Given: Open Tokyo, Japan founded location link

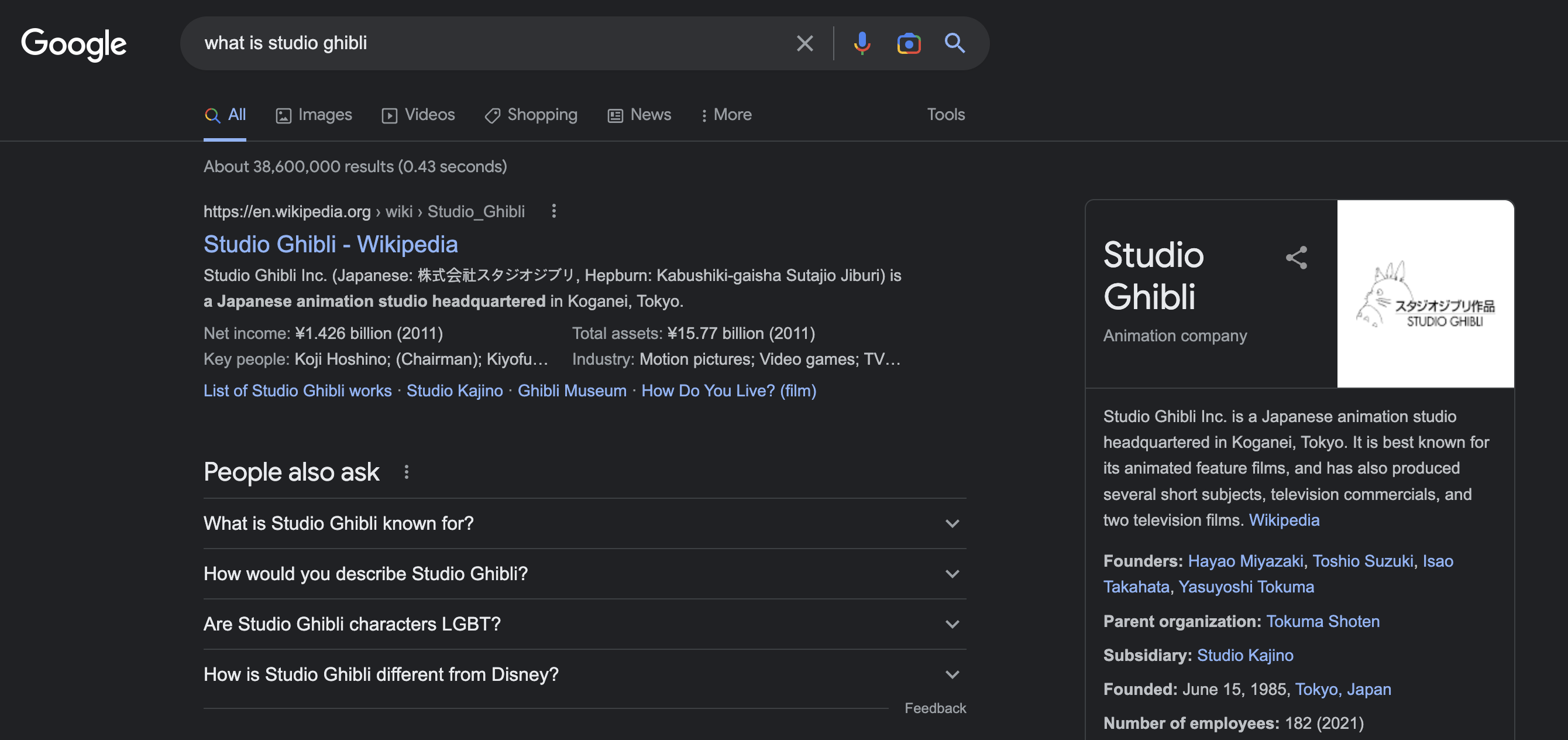Looking at the screenshot, I should tap(1343, 689).
